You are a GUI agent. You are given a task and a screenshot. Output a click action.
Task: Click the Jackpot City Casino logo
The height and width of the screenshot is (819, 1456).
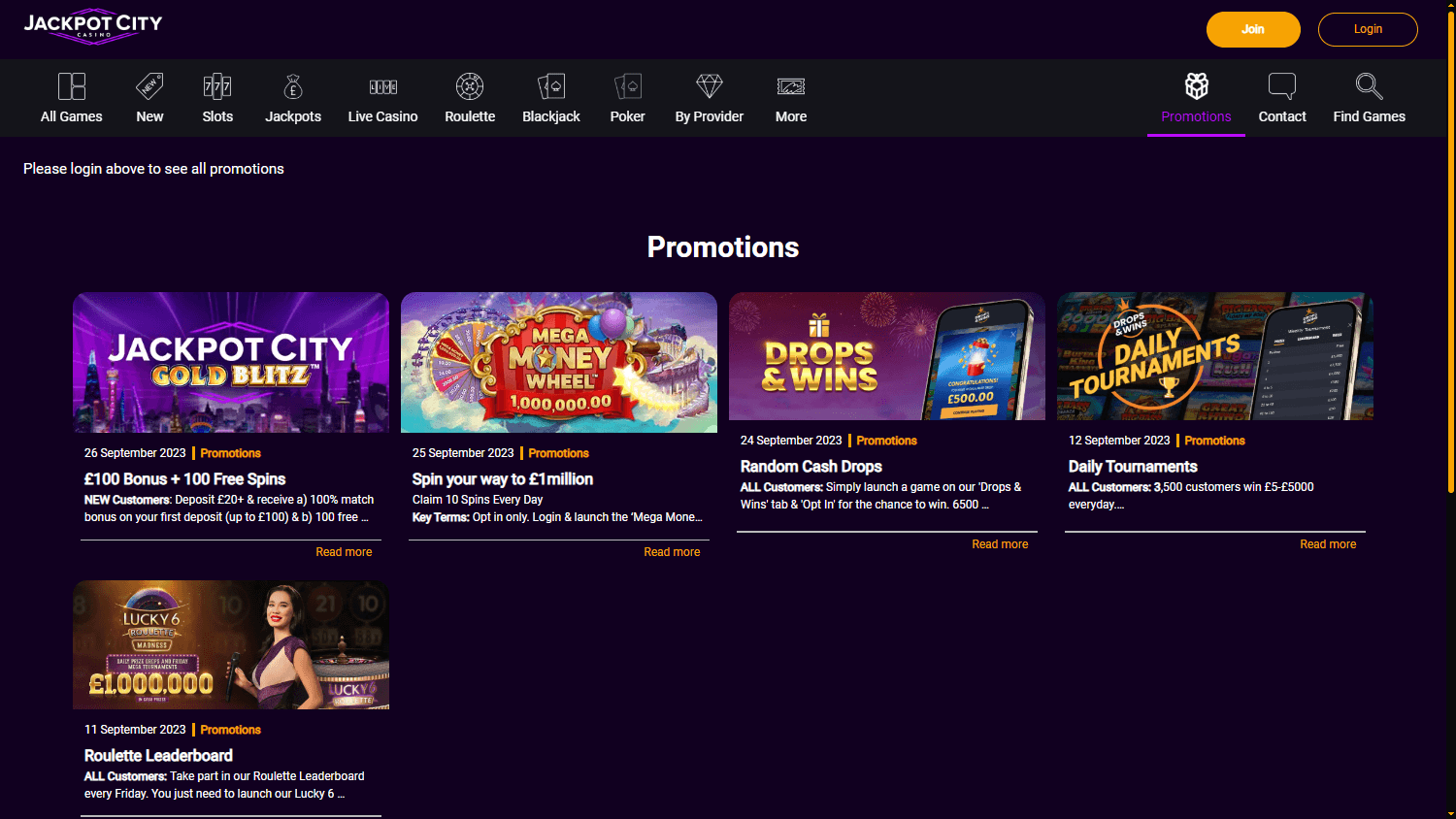pyautogui.click(x=93, y=28)
